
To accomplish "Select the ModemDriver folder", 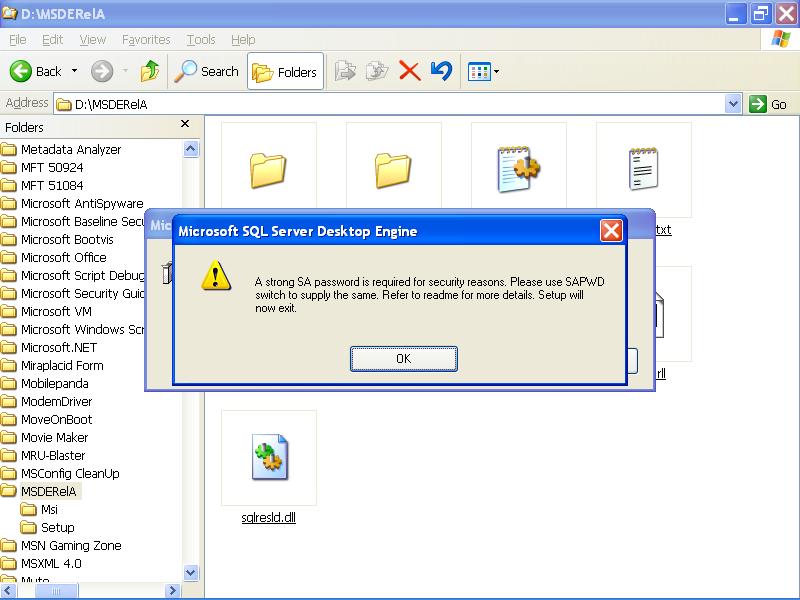I will click(x=57, y=402).
